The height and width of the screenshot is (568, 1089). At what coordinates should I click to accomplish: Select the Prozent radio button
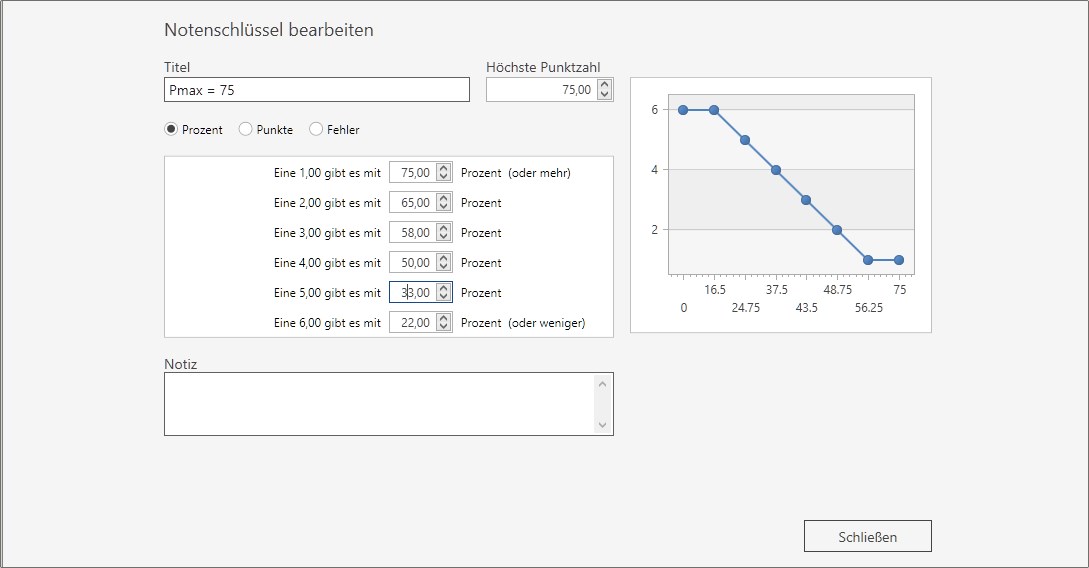(x=171, y=129)
